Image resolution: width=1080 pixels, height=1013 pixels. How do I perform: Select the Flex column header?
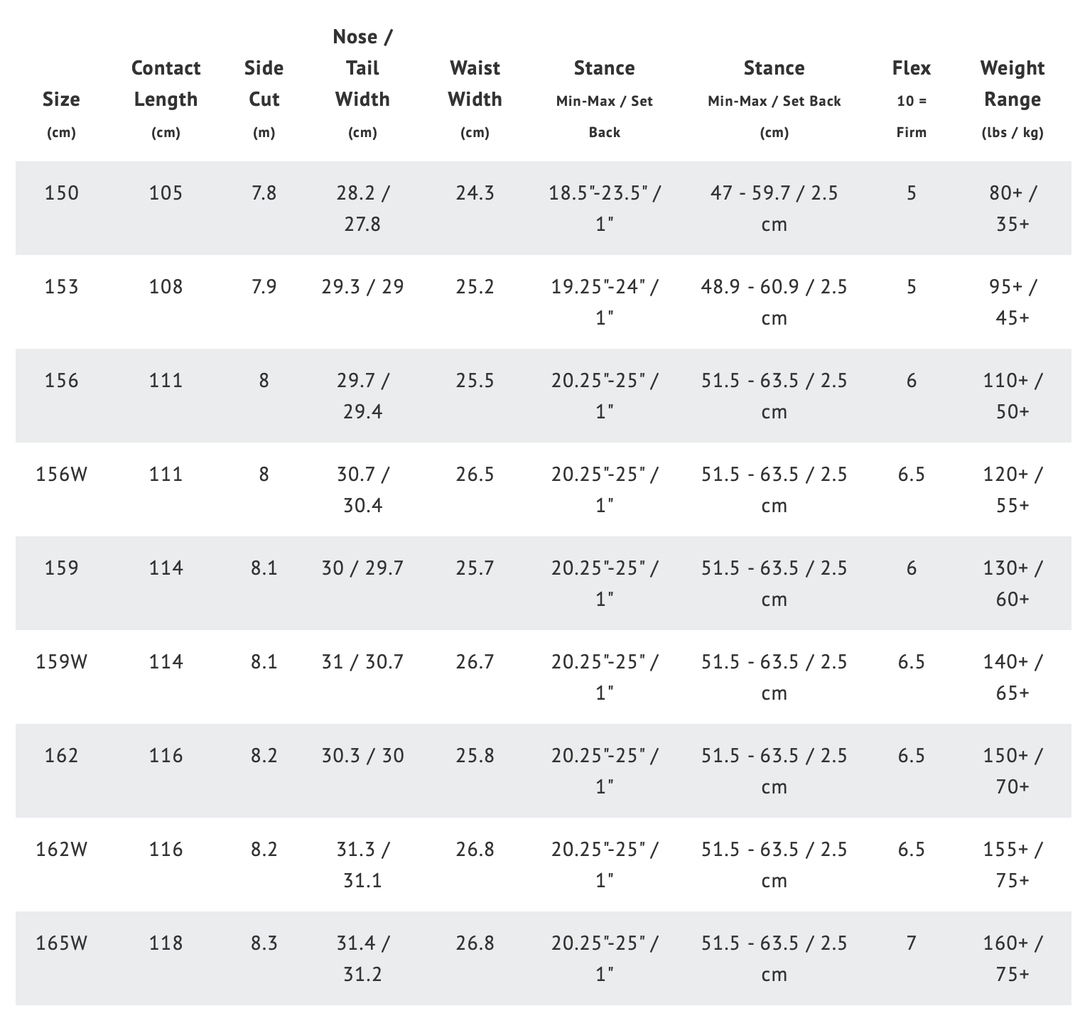pyautogui.click(x=911, y=68)
